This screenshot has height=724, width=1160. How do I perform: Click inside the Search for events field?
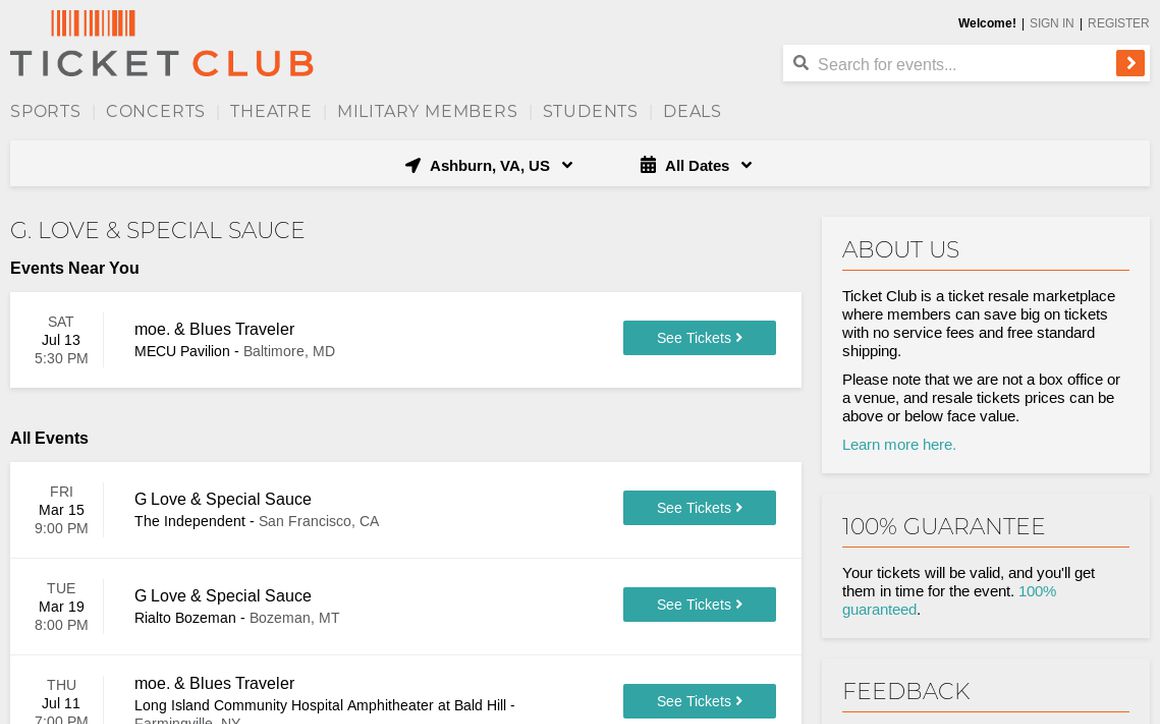tap(950, 63)
